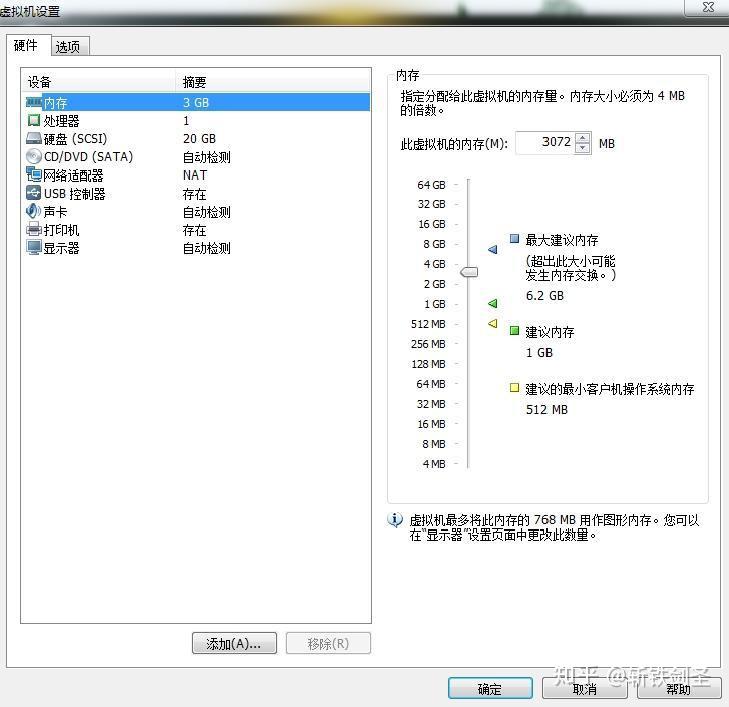
Task: Click the memory slider thumb handle
Action: [469, 272]
